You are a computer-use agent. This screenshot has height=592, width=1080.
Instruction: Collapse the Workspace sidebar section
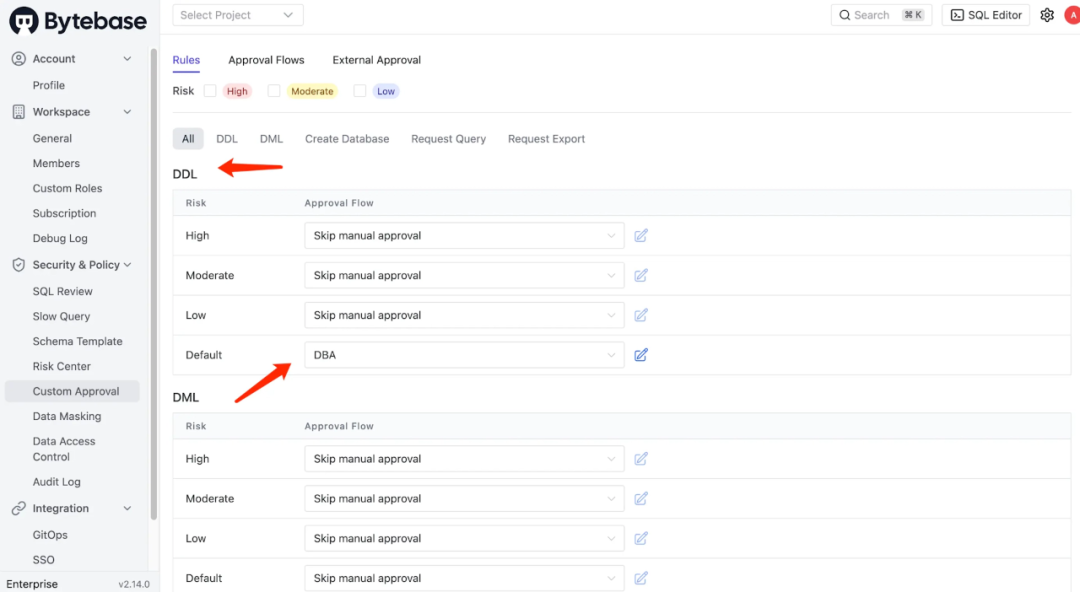tap(127, 112)
